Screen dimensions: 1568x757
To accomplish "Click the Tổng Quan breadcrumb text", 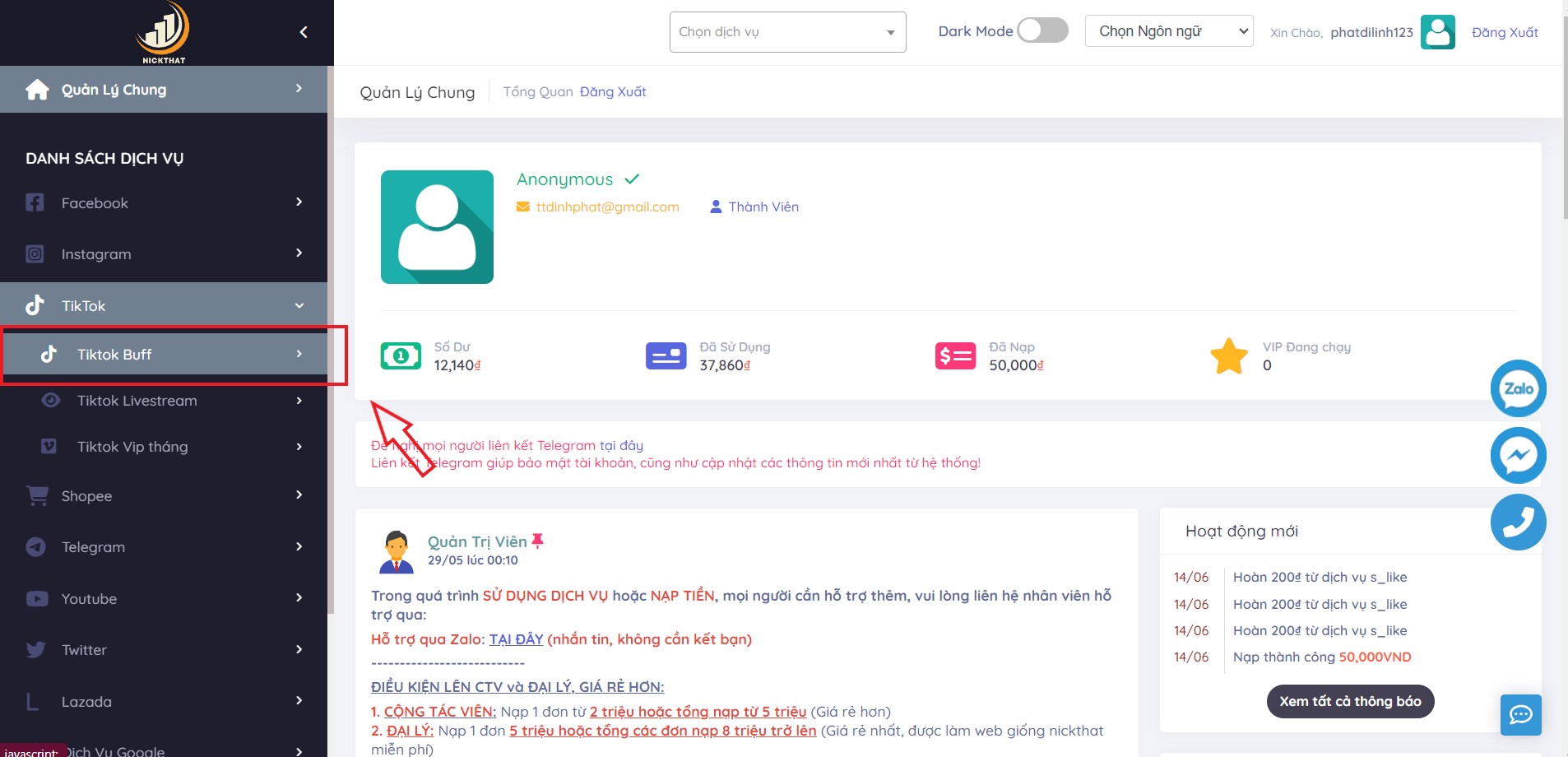I will [x=538, y=91].
